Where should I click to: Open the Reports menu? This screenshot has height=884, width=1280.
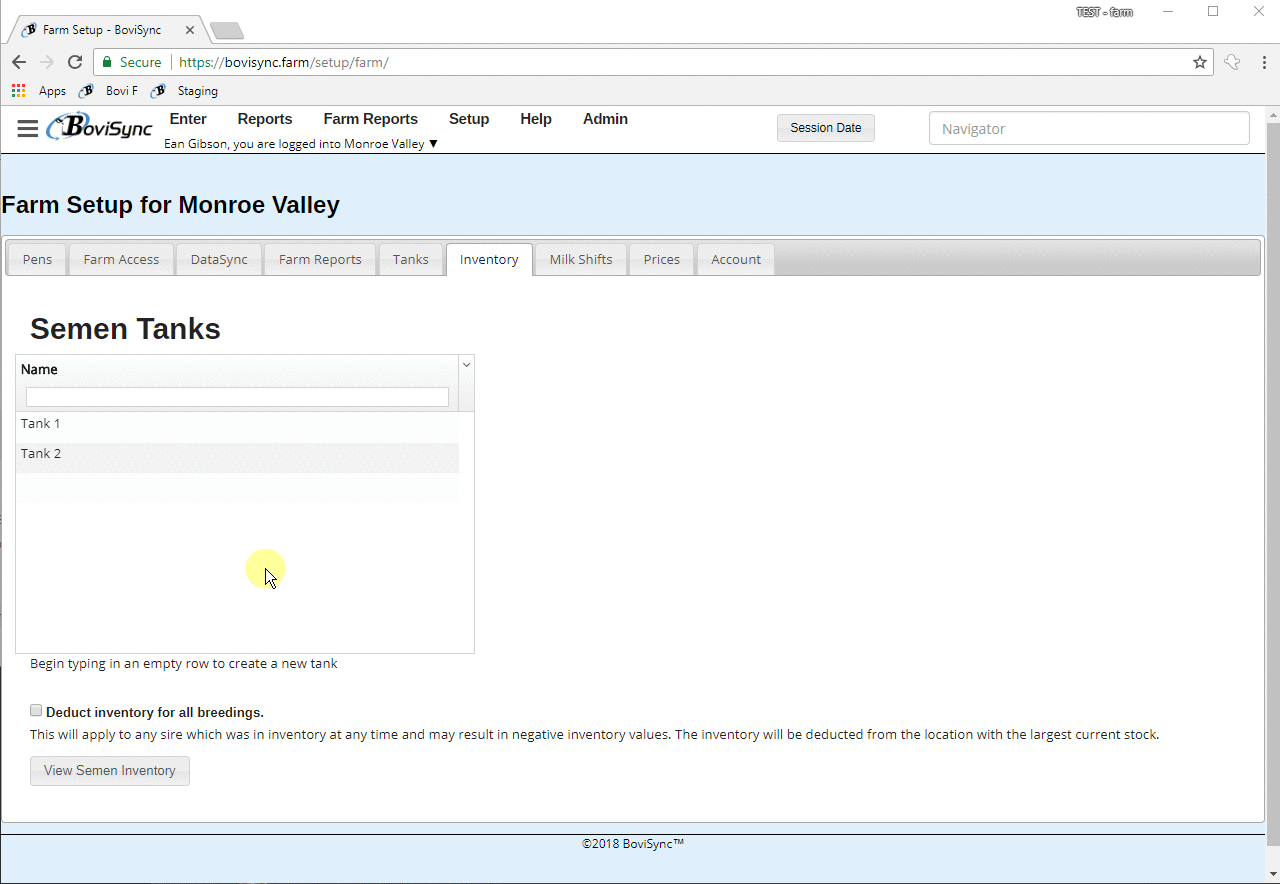click(x=265, y=119)
